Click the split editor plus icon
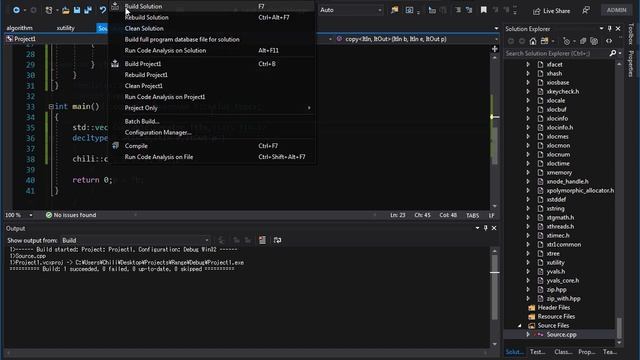 click(494, 49)
